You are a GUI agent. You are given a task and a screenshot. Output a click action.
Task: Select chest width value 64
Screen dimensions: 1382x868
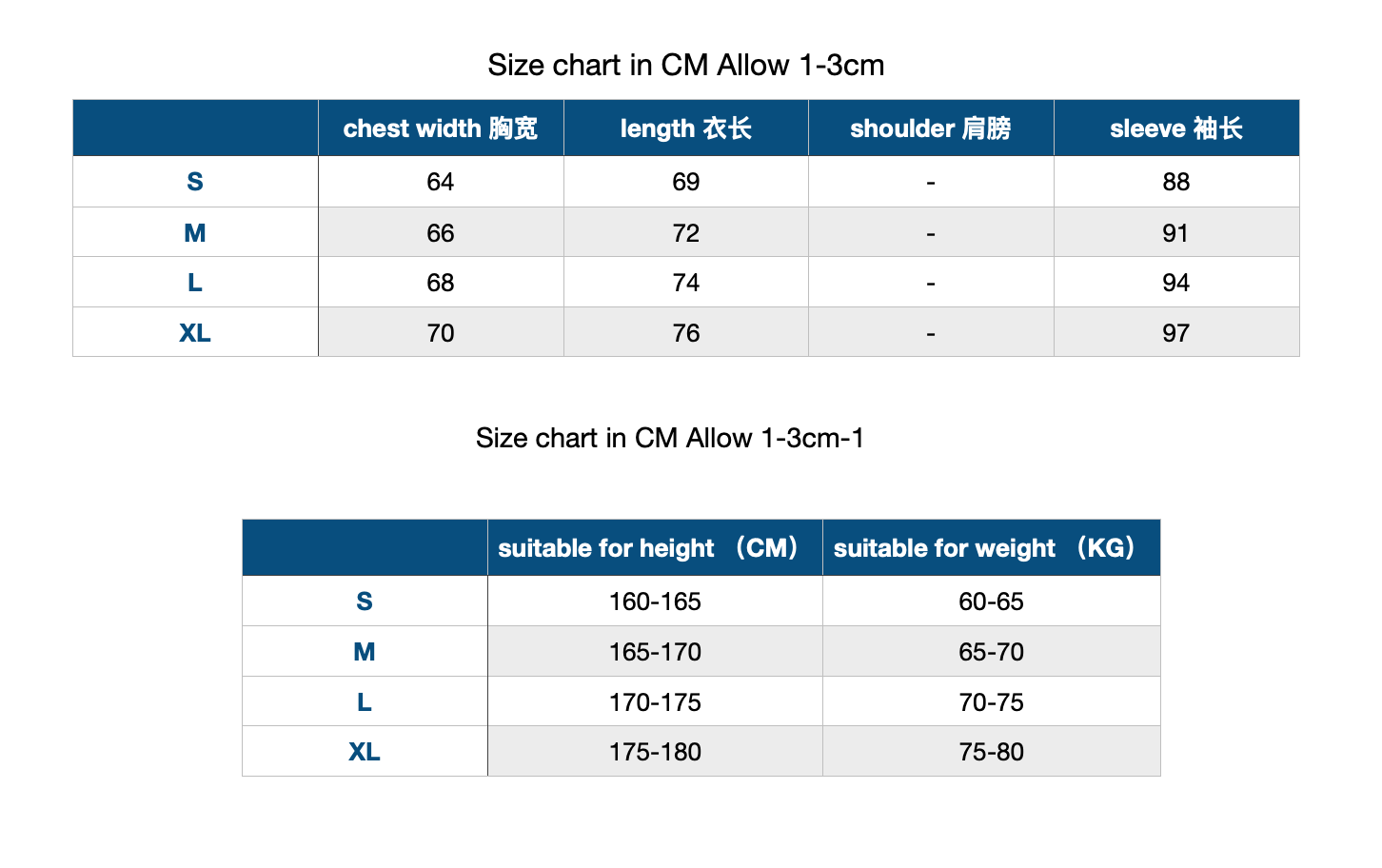(441, 182)
